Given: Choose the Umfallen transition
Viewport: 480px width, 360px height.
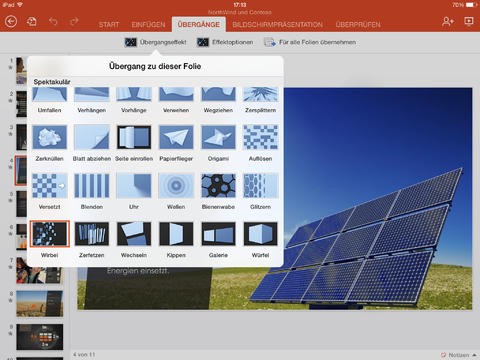Looking at the screenshot, I should point(49,100).
